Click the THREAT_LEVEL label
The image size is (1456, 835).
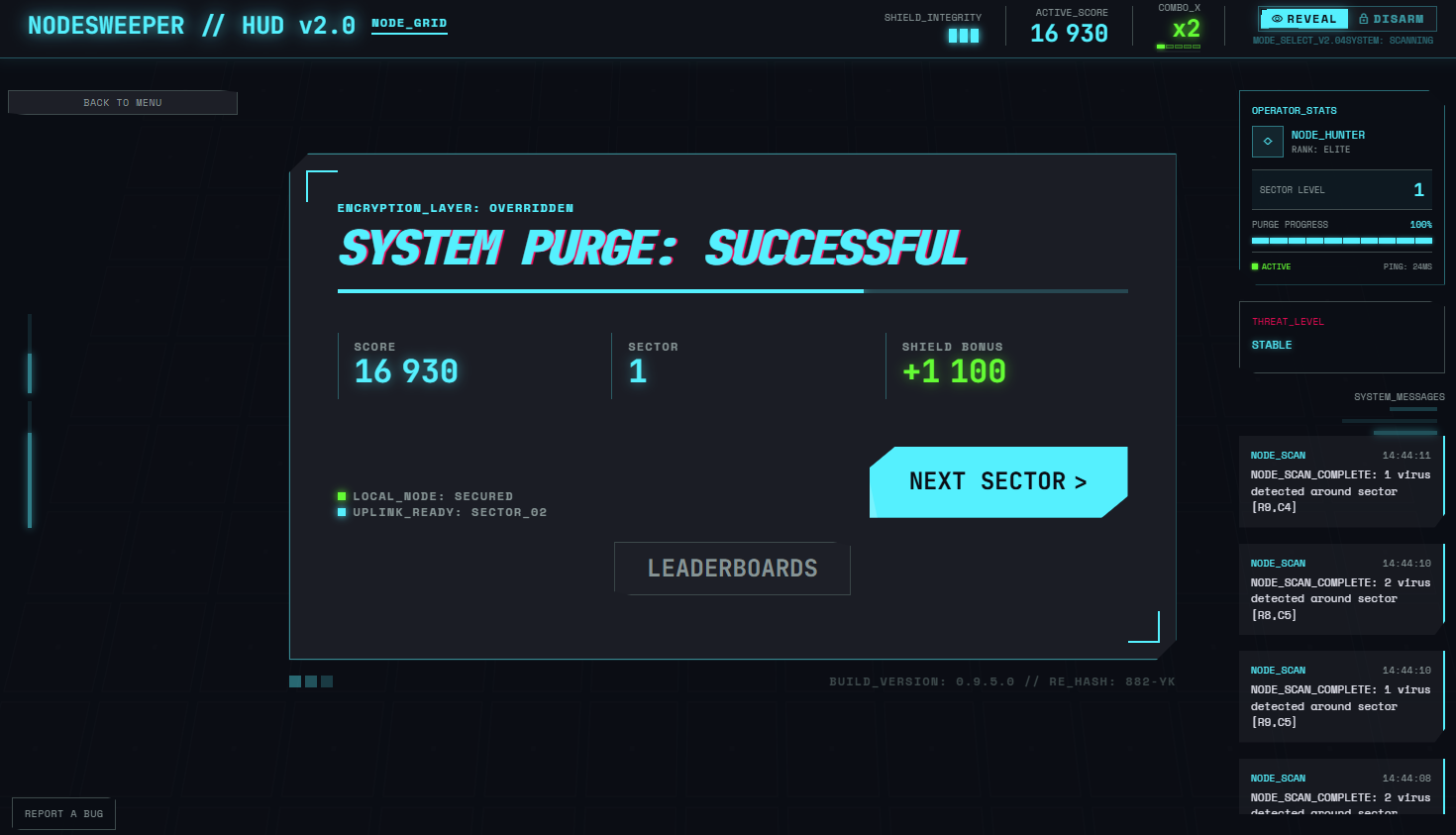tap(1288, 322)
